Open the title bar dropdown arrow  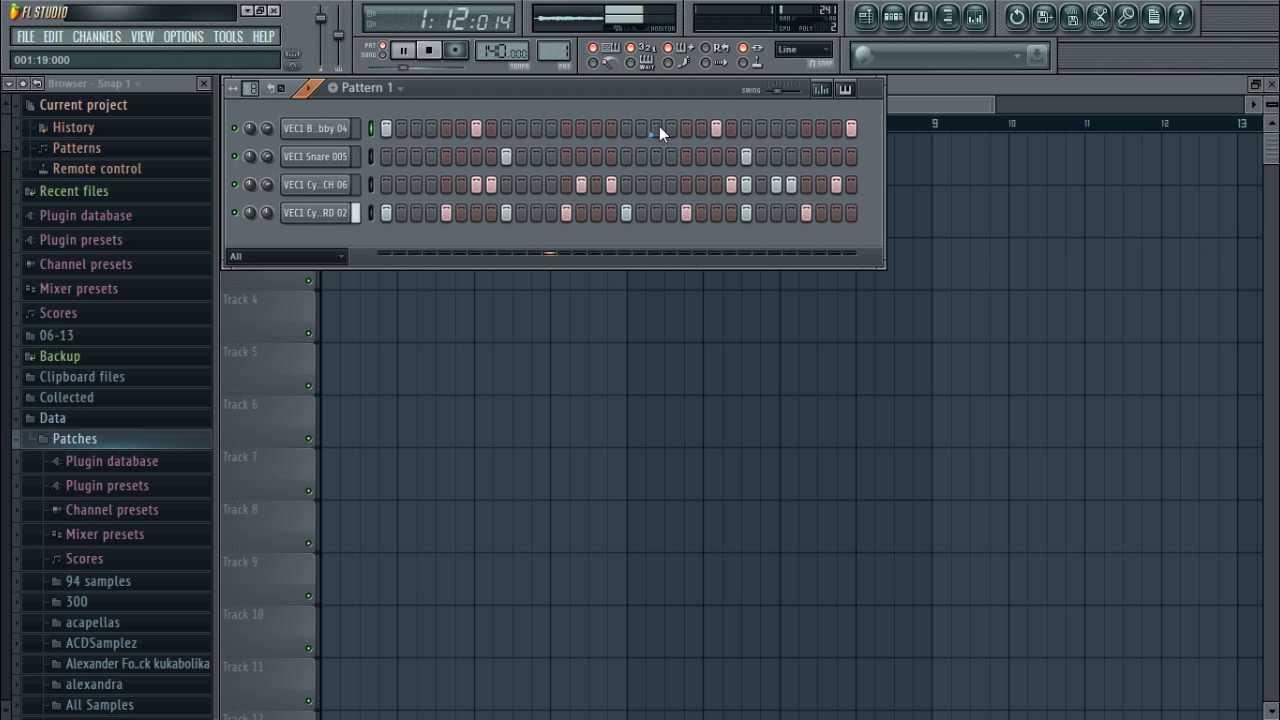[247, 11]
